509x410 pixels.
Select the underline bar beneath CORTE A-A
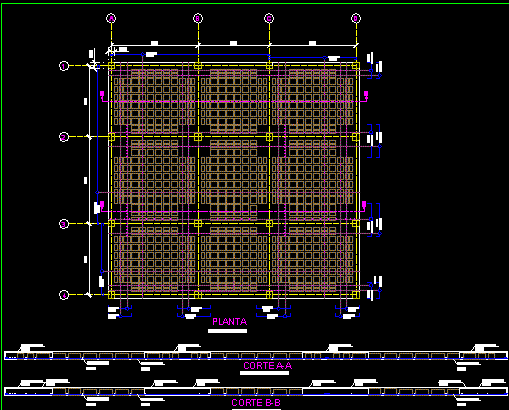264,373
